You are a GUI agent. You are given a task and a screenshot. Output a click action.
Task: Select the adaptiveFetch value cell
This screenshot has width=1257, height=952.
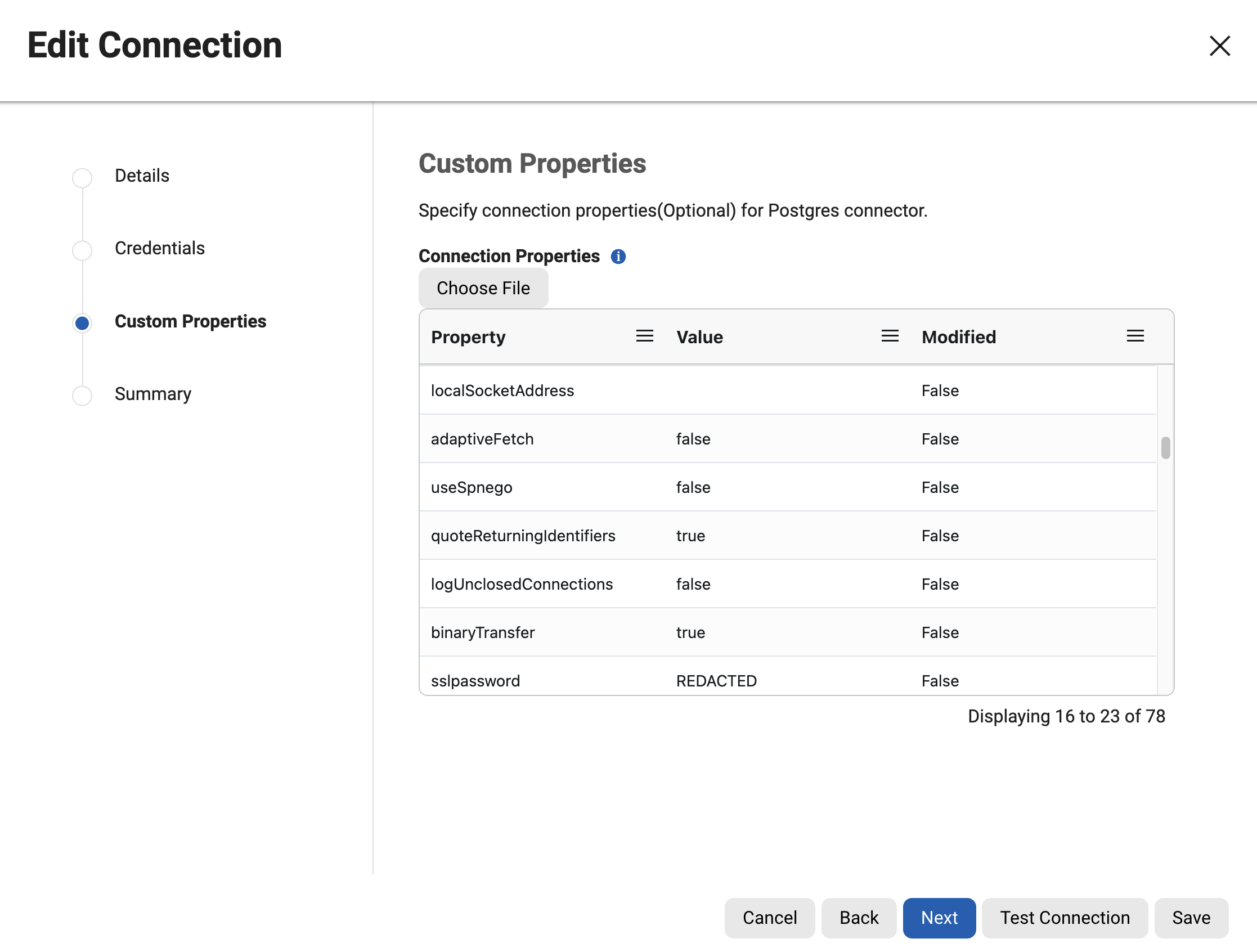pos(693,439)
